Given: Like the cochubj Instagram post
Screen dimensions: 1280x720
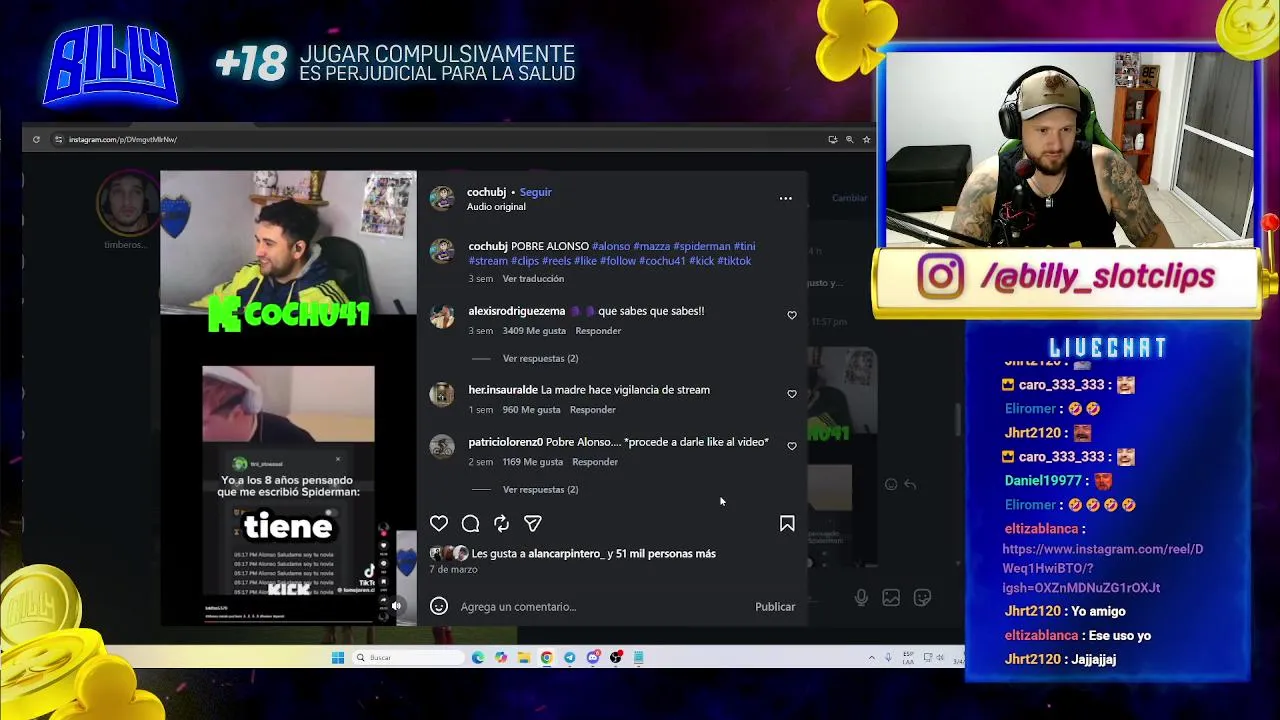Looking at the screenshot, I should [x=439, y=524].
